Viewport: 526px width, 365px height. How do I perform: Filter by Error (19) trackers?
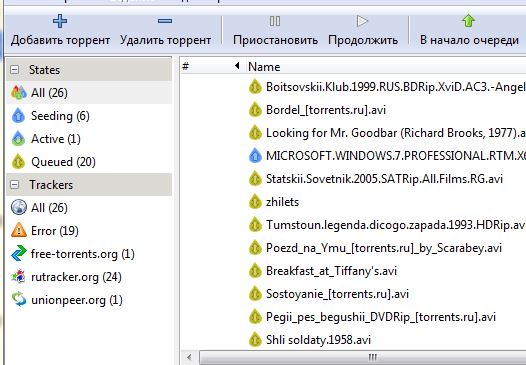coord(89,230)
